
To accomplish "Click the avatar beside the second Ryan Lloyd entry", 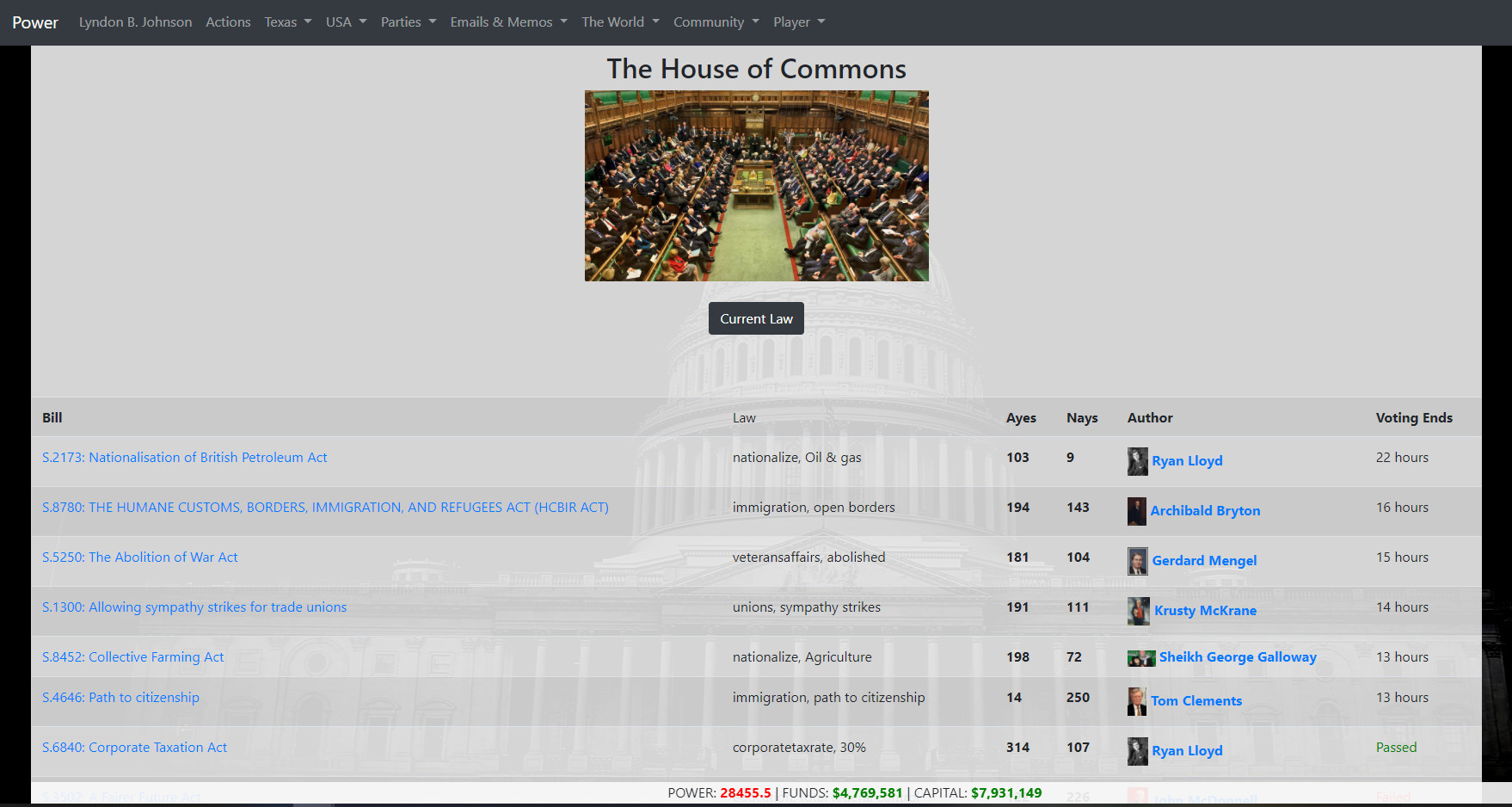I will point(1137,751).
